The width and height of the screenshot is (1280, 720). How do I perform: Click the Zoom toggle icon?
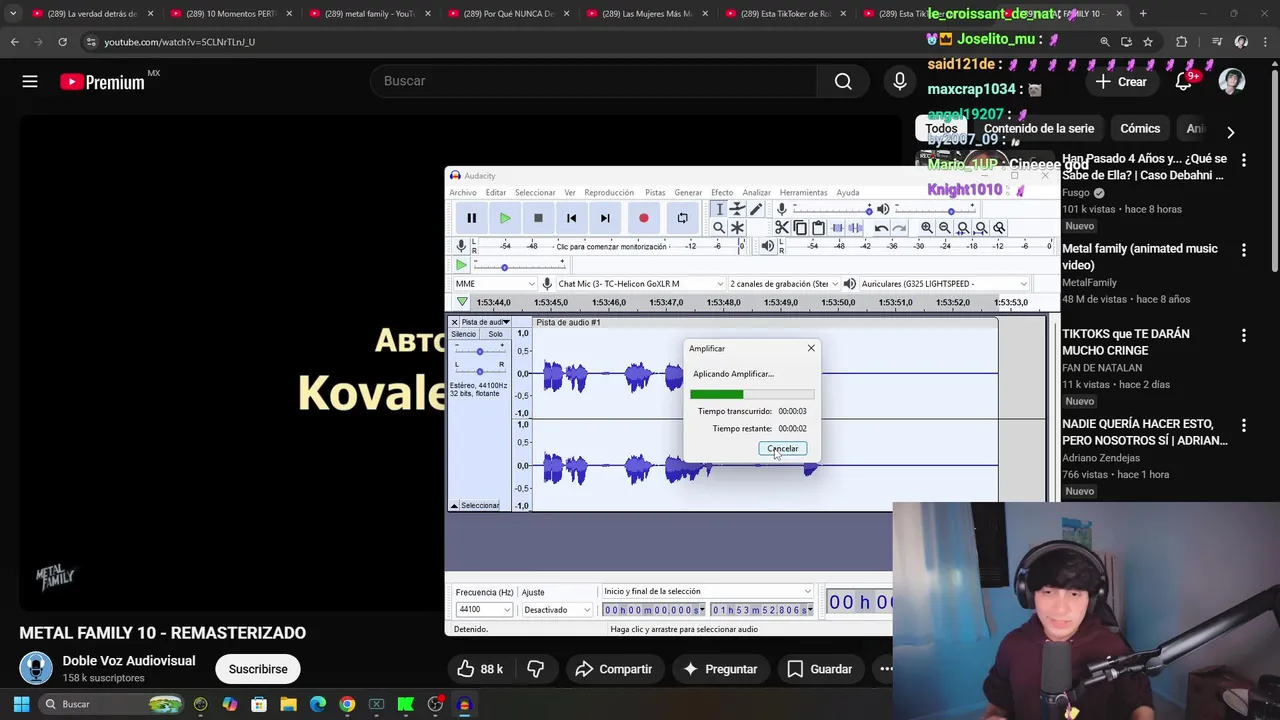[x=999, y=228]
